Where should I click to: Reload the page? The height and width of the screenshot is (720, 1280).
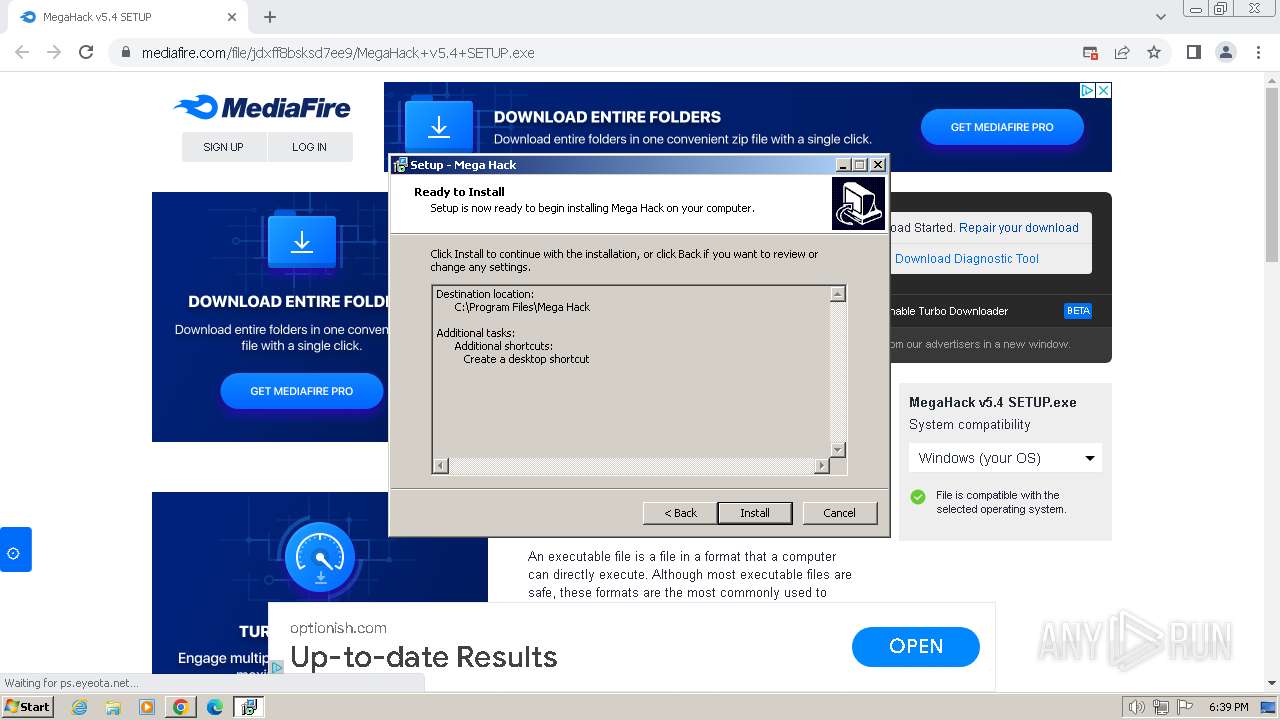pos(86,52)
